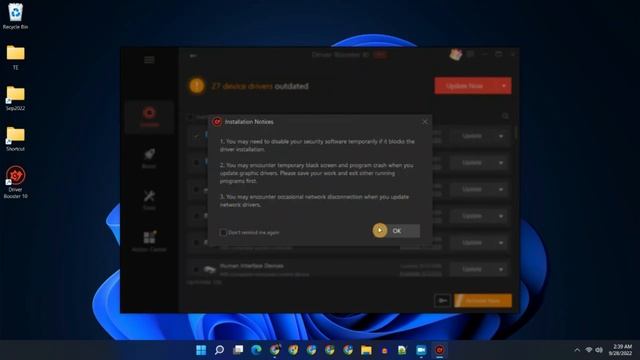Open the Windows Start menu
This screenshot has height=360, width=640.
click(201, 350)
